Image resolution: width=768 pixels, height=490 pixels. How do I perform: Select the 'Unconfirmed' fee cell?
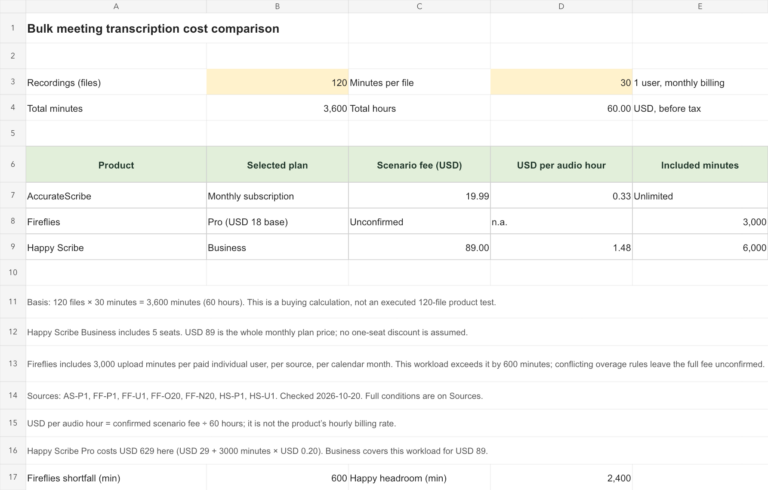419,221
